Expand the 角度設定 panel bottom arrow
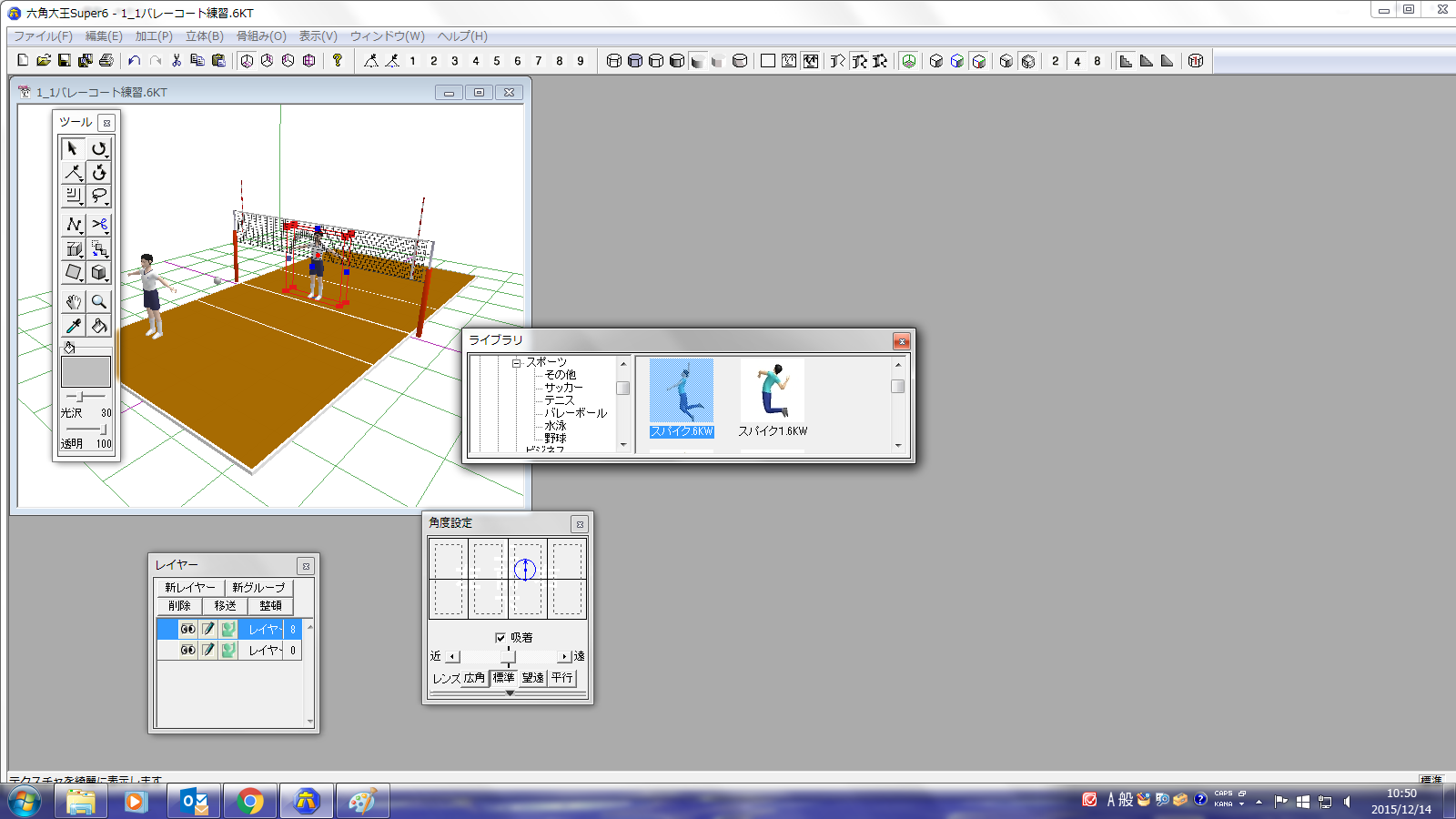The width and height of the screenshot is (1456, 819). coord(510,693)
